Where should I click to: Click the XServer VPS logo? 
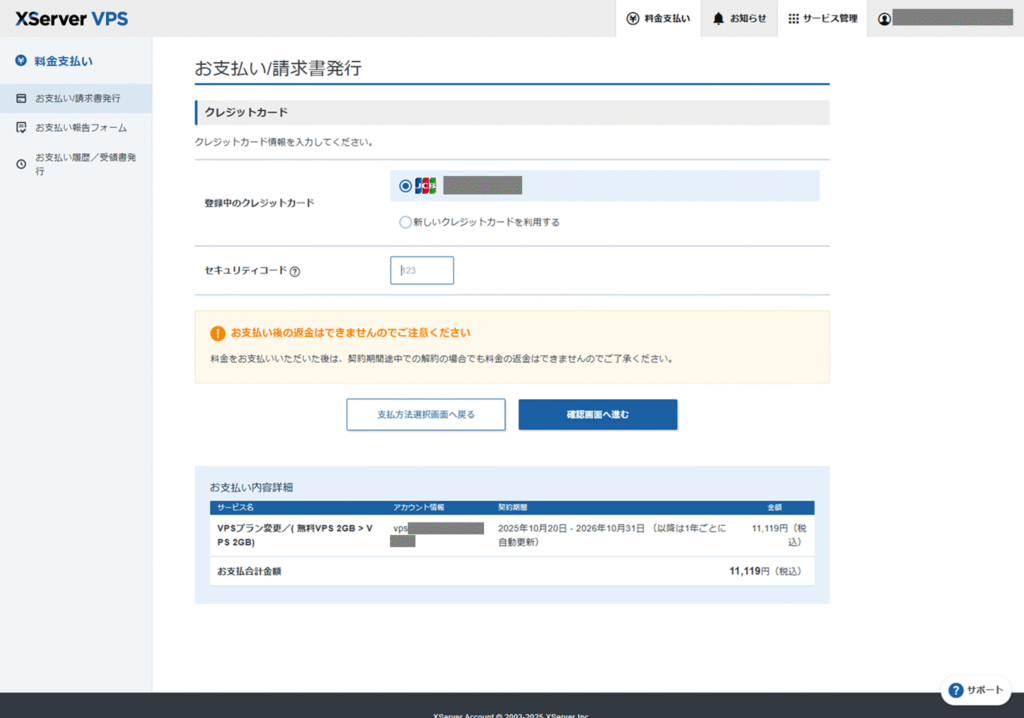pyautogui.click(x=72, y=18)
